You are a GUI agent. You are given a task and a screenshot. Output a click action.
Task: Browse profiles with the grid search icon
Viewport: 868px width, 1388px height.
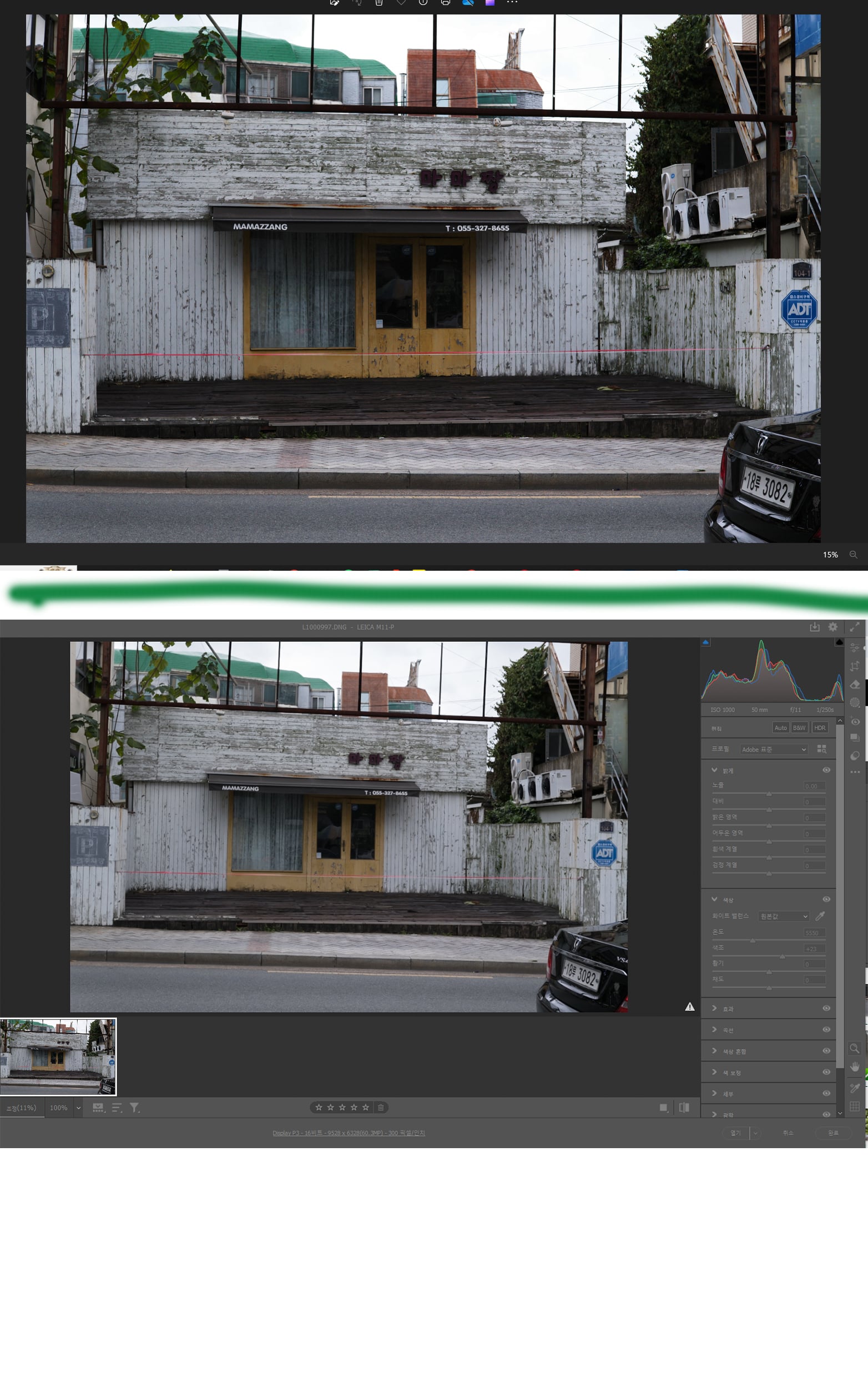[x=821, y=749]
